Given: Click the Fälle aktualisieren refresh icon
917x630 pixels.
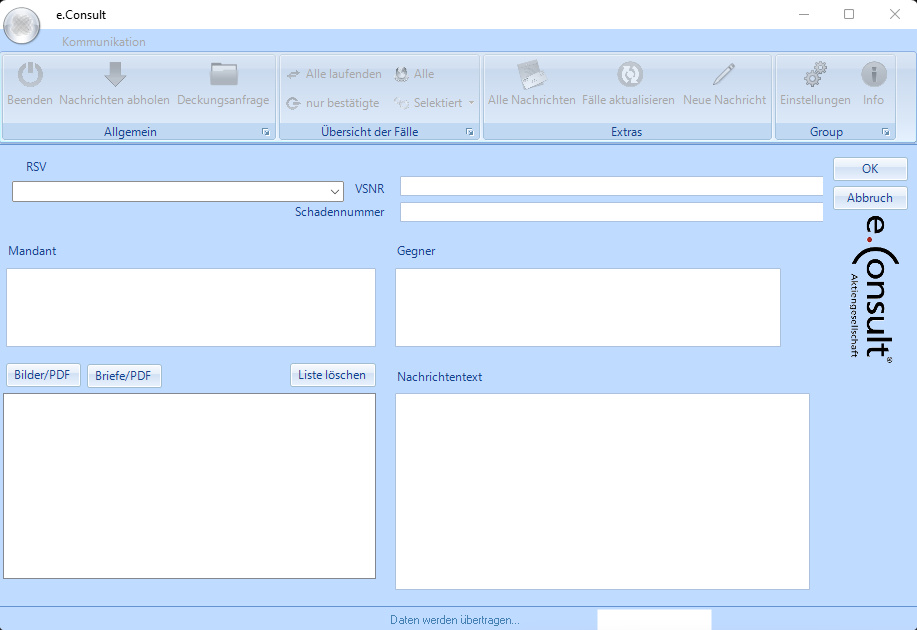Looking at the screenshot, I should 630,74.
